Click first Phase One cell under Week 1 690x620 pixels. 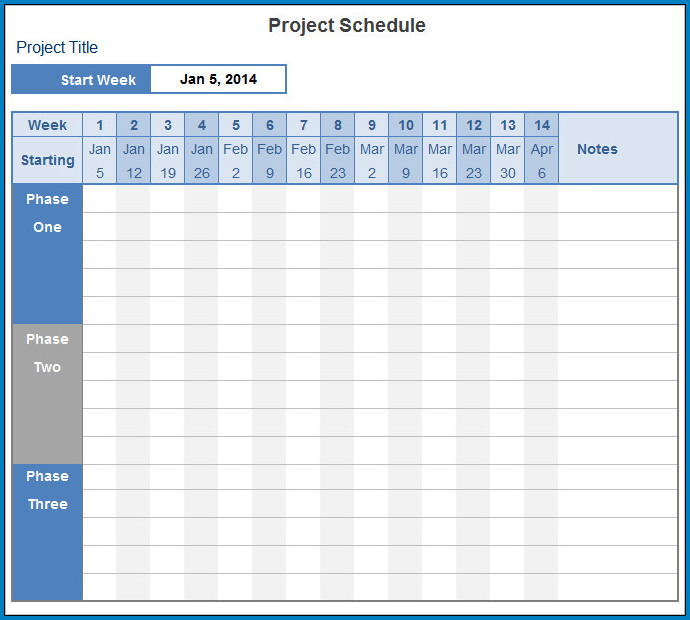[x=99, y=198]
